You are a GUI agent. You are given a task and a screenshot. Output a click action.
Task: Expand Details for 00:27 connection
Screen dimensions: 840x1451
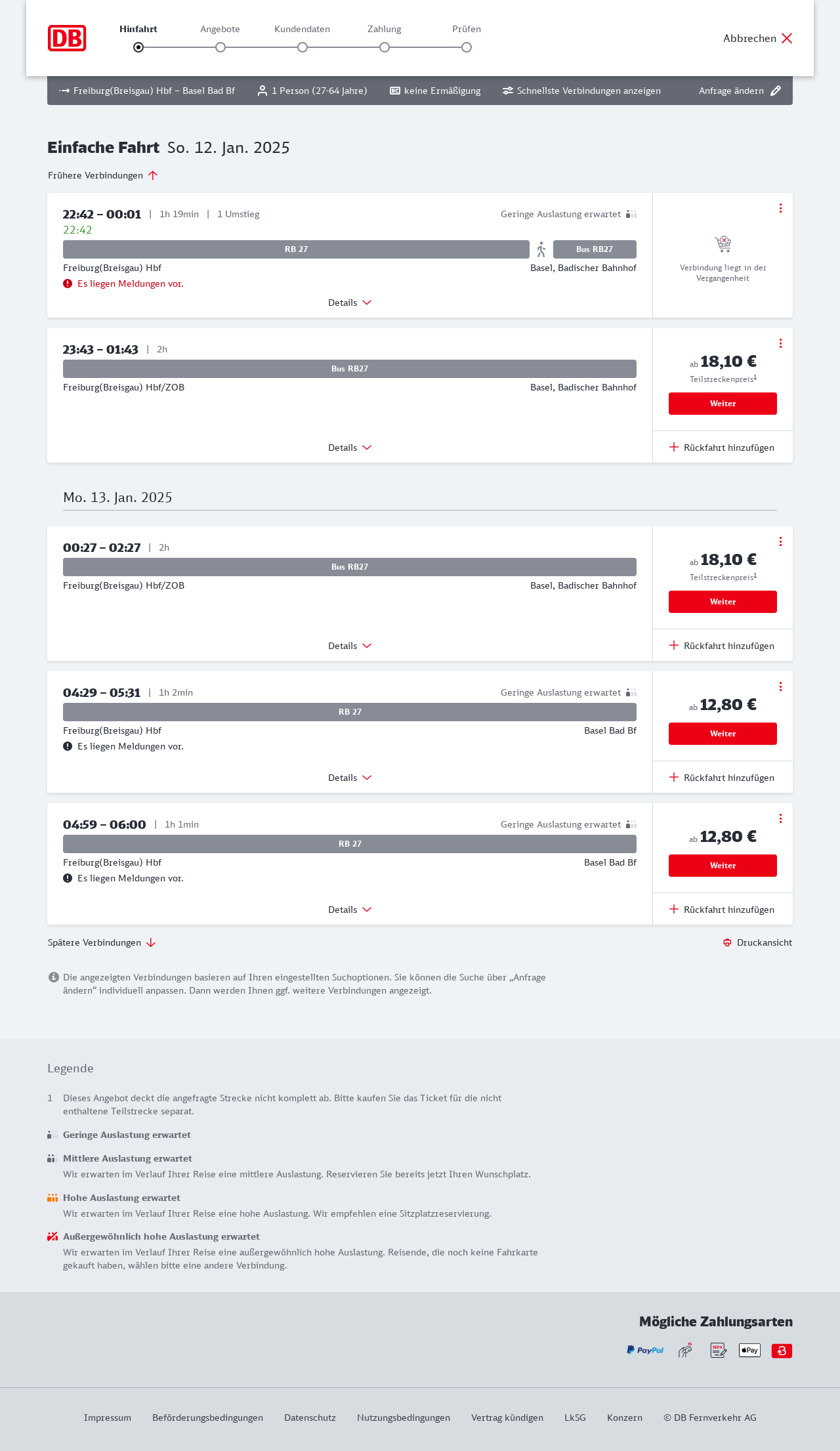pyautogui.click(x=350, y=646)
